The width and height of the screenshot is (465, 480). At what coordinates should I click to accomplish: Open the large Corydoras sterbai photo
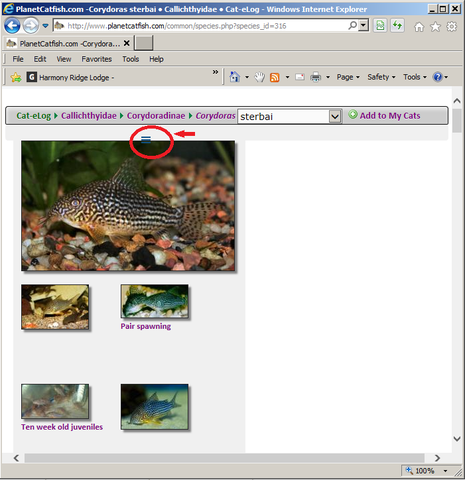(128, 206)
